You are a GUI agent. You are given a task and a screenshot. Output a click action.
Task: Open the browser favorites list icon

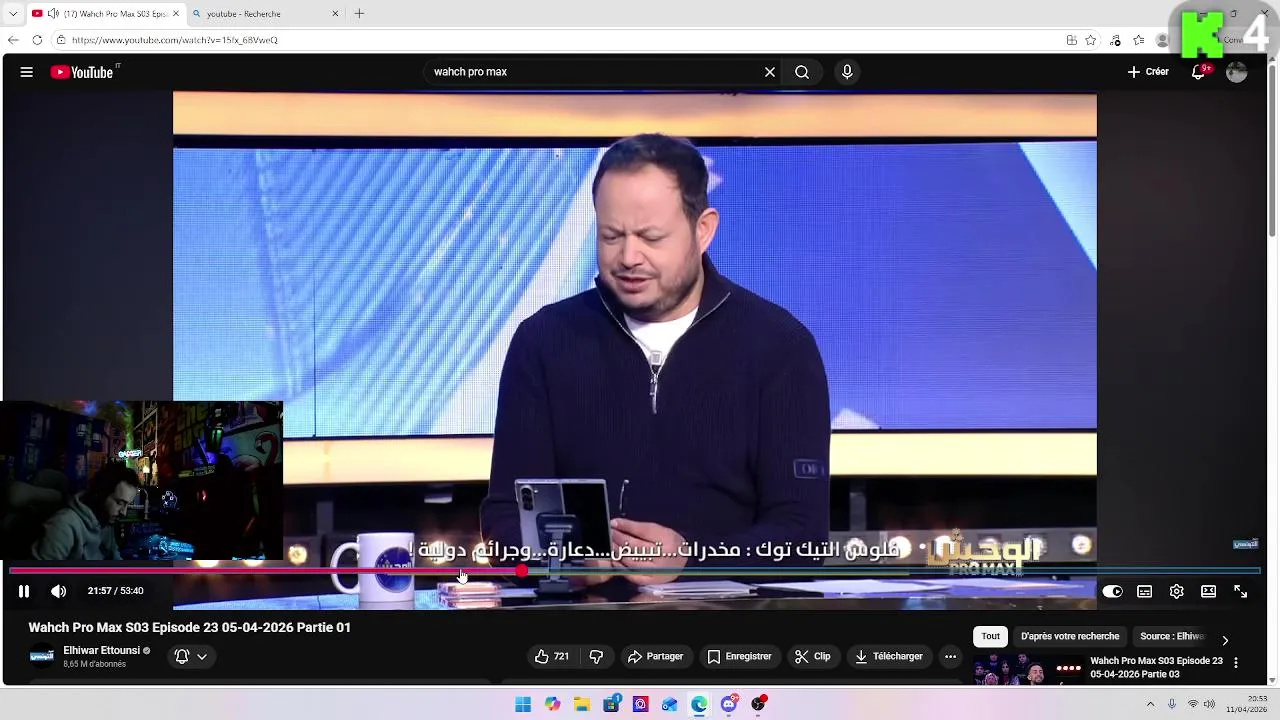[1139, 40]
